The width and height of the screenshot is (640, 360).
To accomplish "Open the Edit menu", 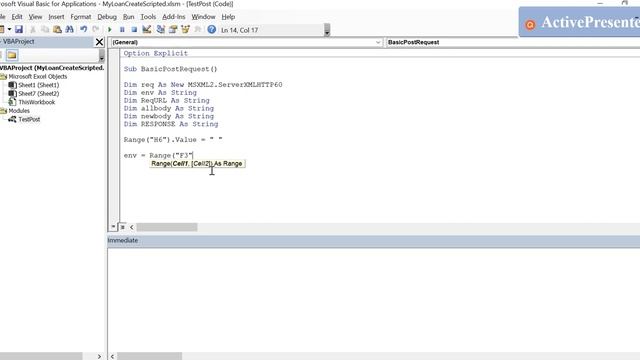I will point(17,17).
